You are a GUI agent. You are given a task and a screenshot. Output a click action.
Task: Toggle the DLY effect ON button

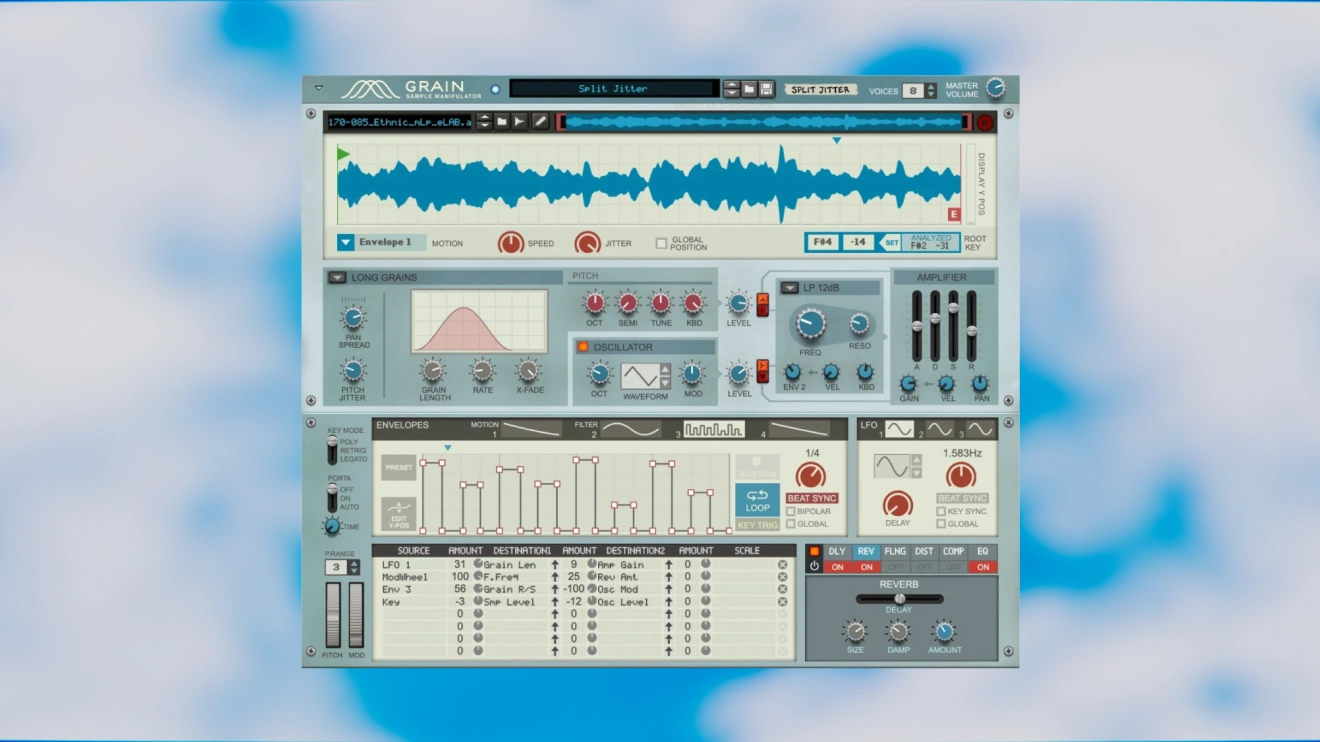click(x=837, y=567)
